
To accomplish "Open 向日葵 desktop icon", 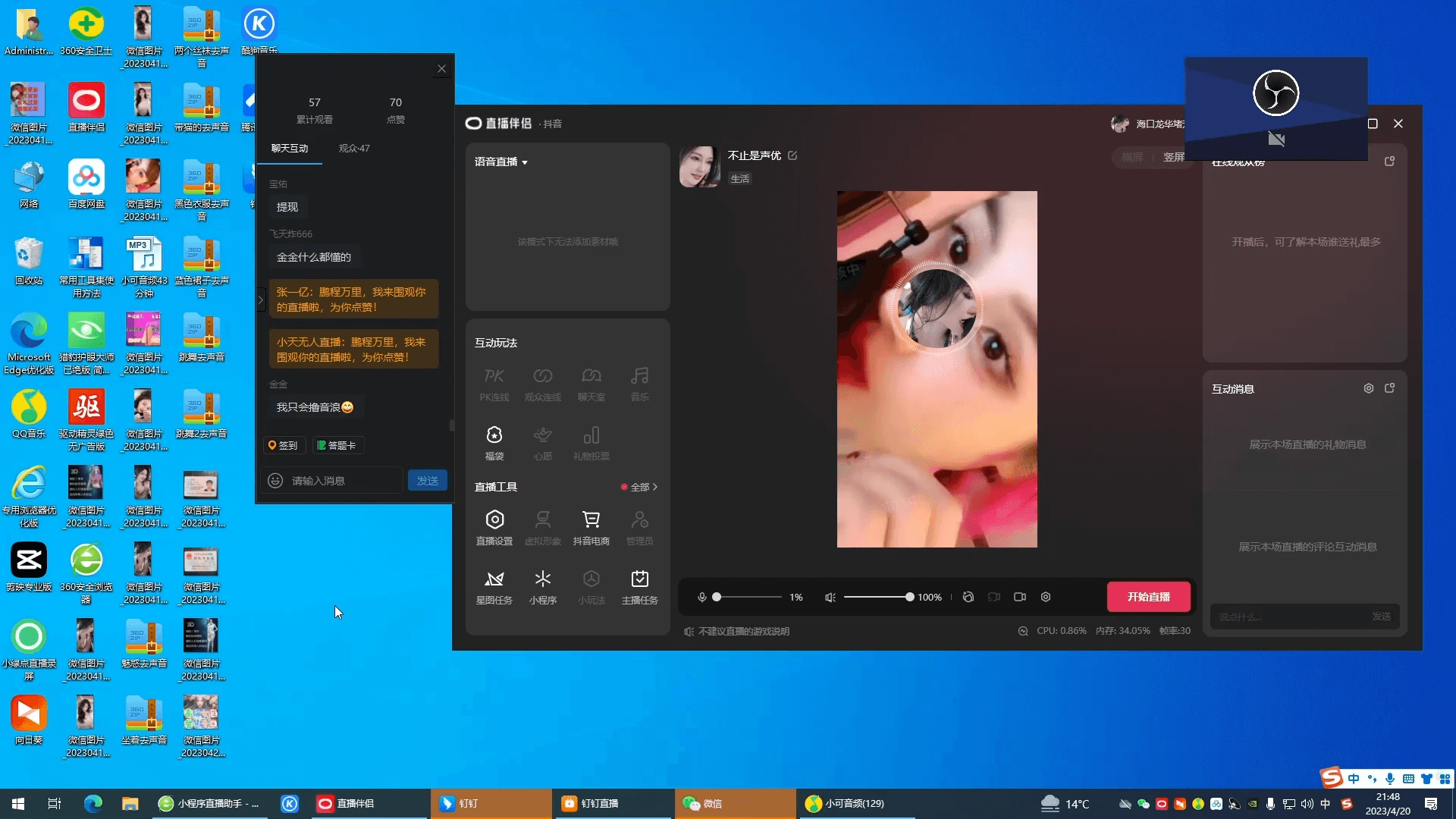I will [x=29, y=720].
